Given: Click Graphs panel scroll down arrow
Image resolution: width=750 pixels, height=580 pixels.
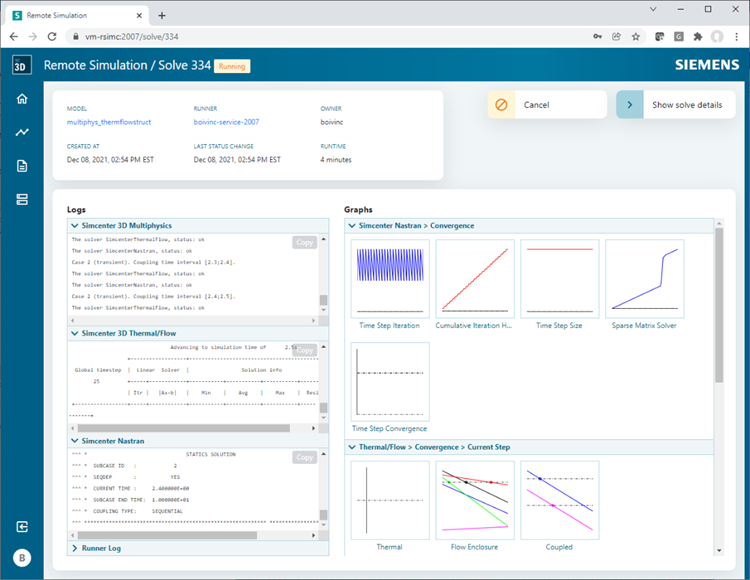Looking at the screenshot, I should pyautogui.click(x=719, y=551).
